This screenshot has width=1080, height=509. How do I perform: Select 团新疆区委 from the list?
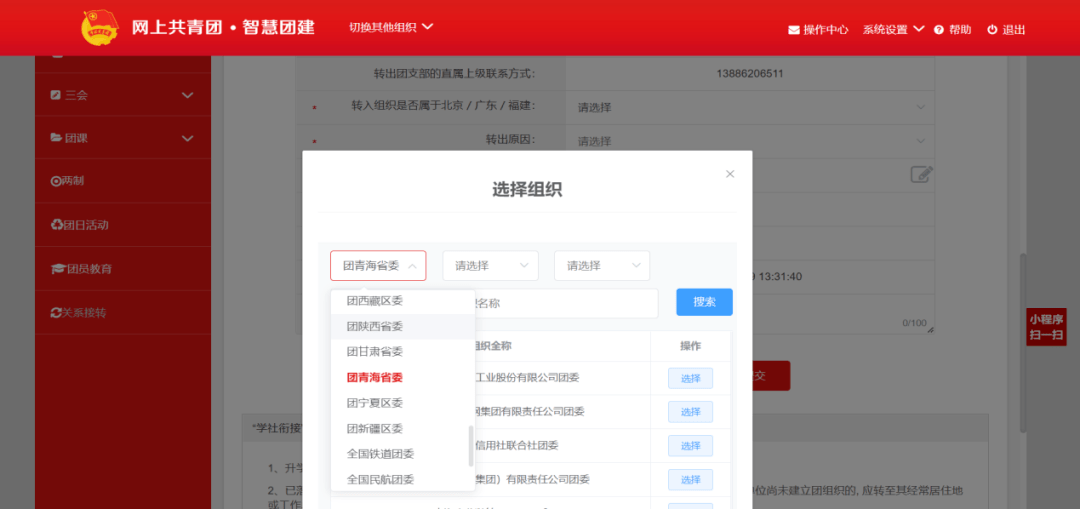[x=403, y=428]
